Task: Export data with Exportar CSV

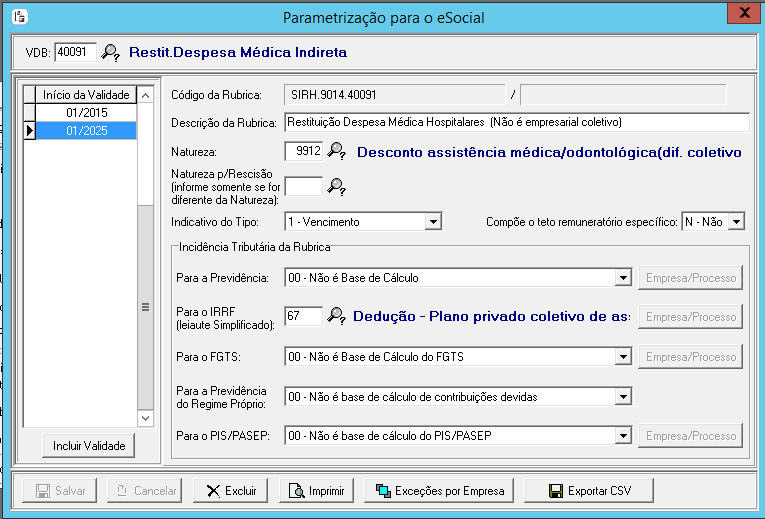Action: coord(590,491)
